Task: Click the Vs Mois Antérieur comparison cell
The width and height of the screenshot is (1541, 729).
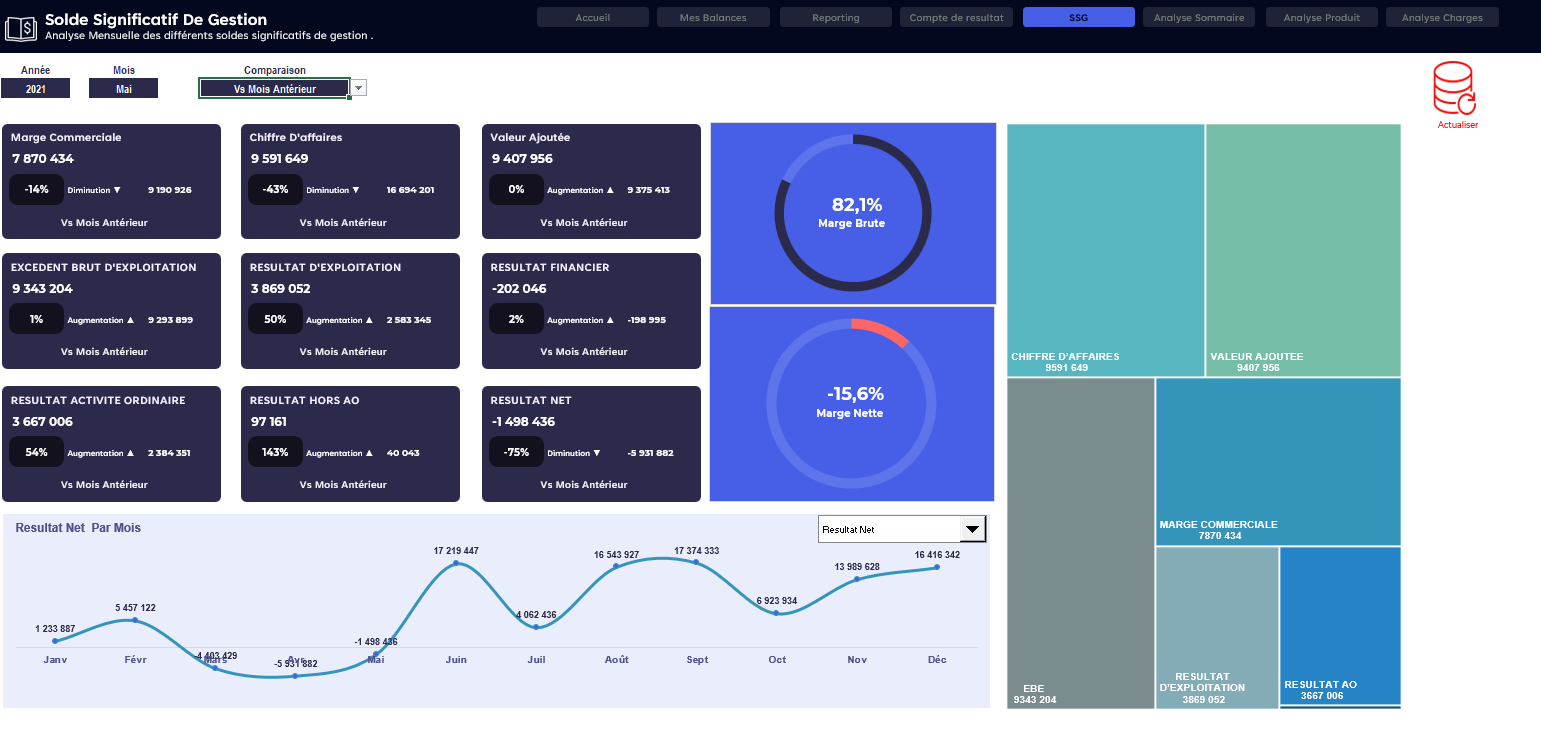Action: (x=274, y=89)
